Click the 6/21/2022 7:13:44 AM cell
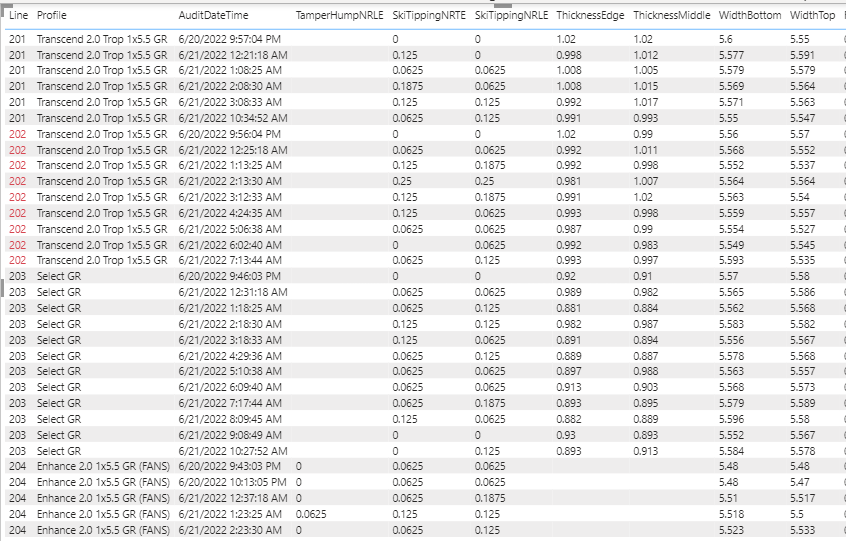 tap(230, 260)
